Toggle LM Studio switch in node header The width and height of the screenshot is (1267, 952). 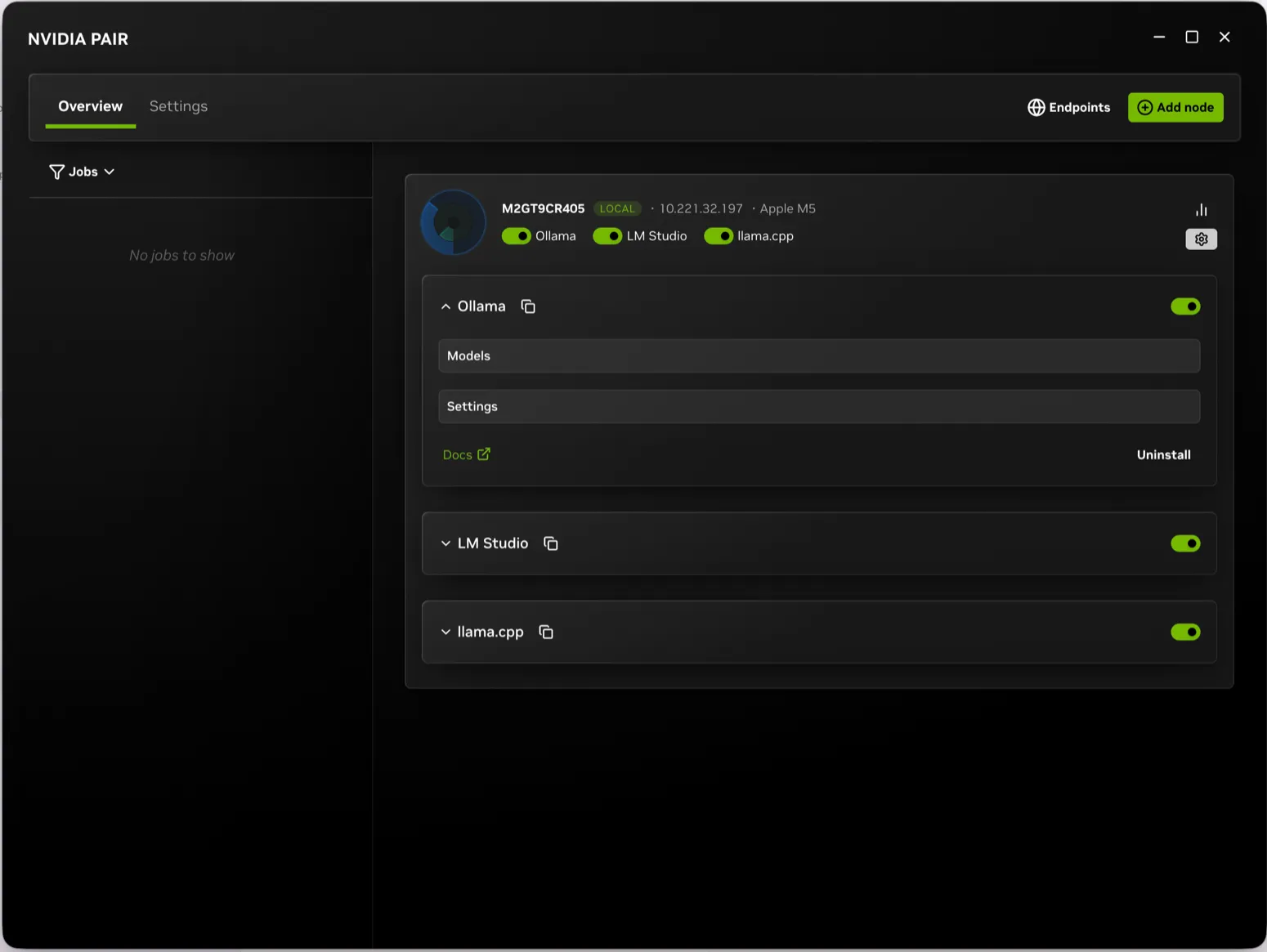click(607, 236)
